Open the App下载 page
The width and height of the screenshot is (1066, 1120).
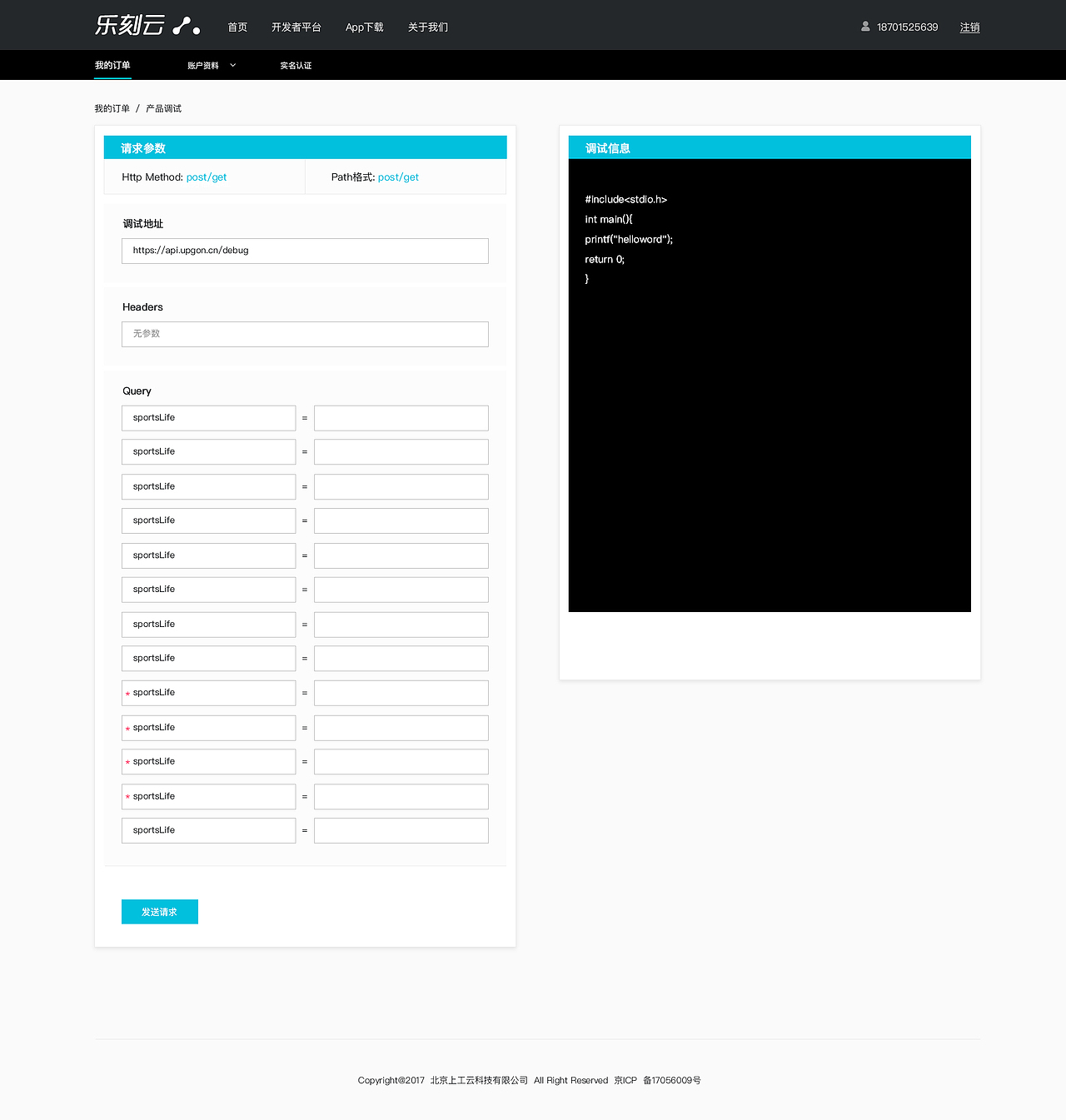tap(365, 27)
